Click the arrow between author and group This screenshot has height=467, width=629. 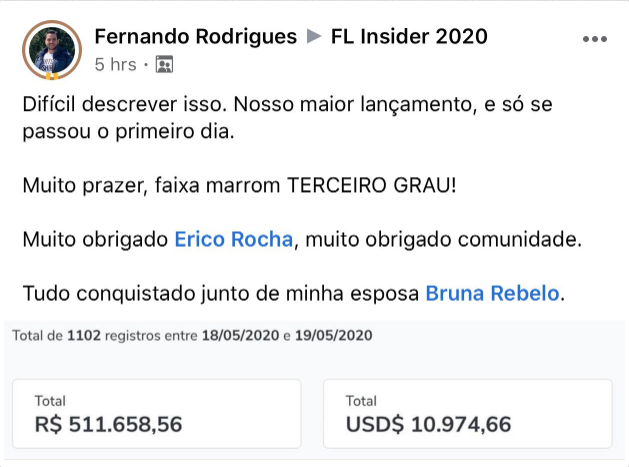[x=314, y=37]
